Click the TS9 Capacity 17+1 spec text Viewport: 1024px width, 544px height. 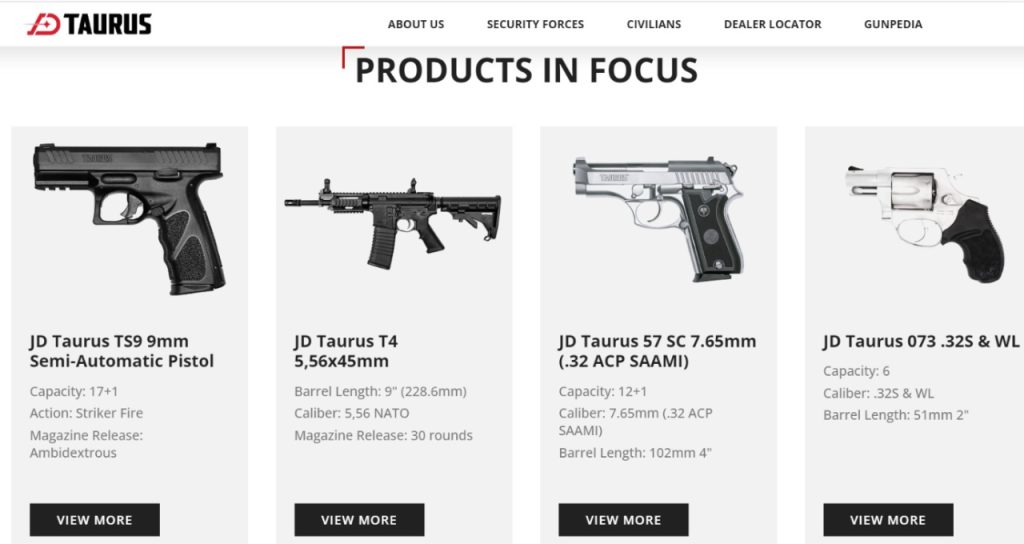click(x=74, y=391)
